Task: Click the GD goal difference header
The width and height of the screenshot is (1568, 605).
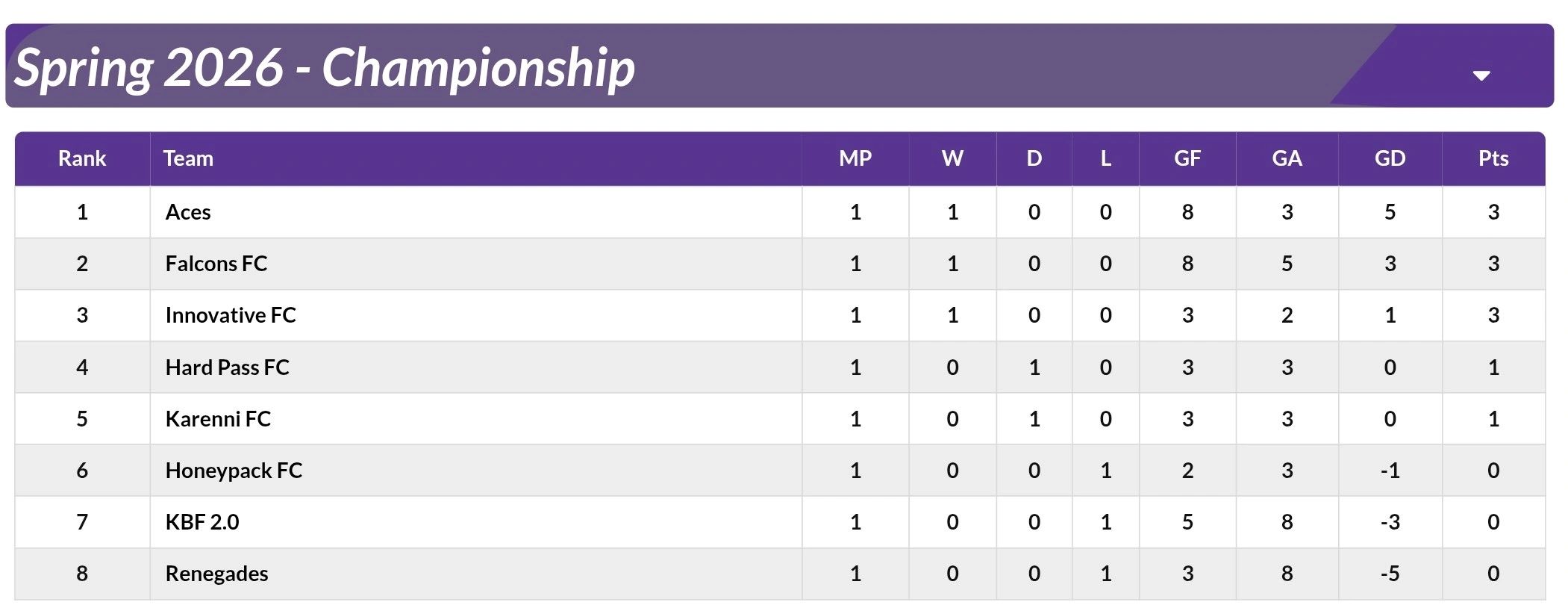Action: (1390, 158)
